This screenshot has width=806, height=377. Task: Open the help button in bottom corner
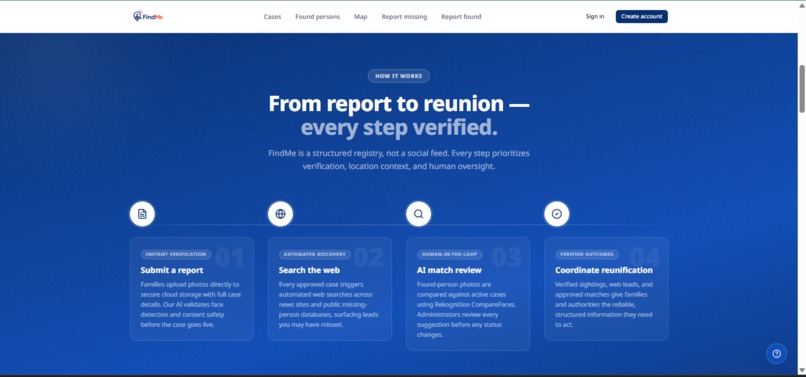click(x=776, y=353)
